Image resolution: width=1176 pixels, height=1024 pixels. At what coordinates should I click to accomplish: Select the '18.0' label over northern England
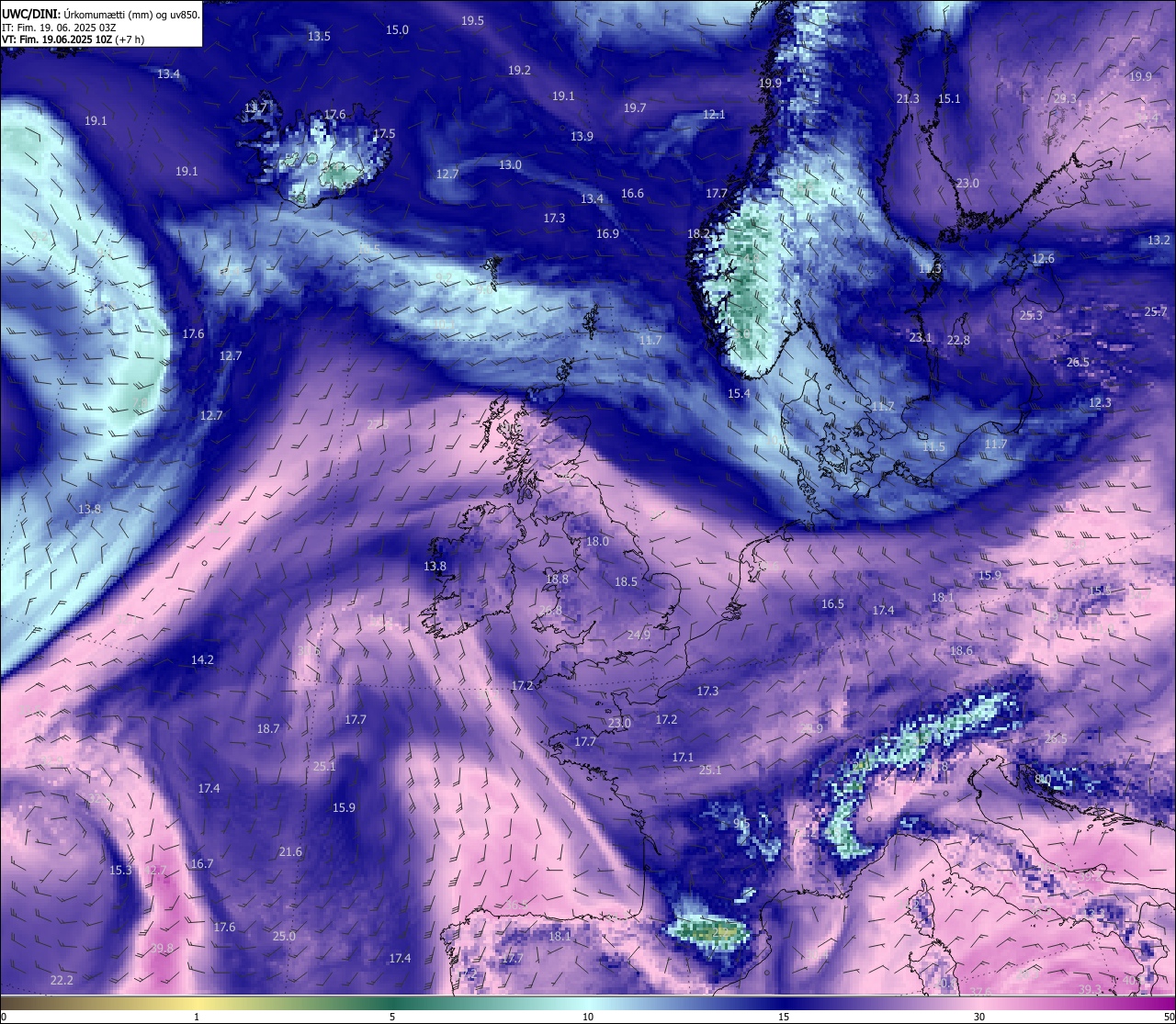(x=597, y=542)
